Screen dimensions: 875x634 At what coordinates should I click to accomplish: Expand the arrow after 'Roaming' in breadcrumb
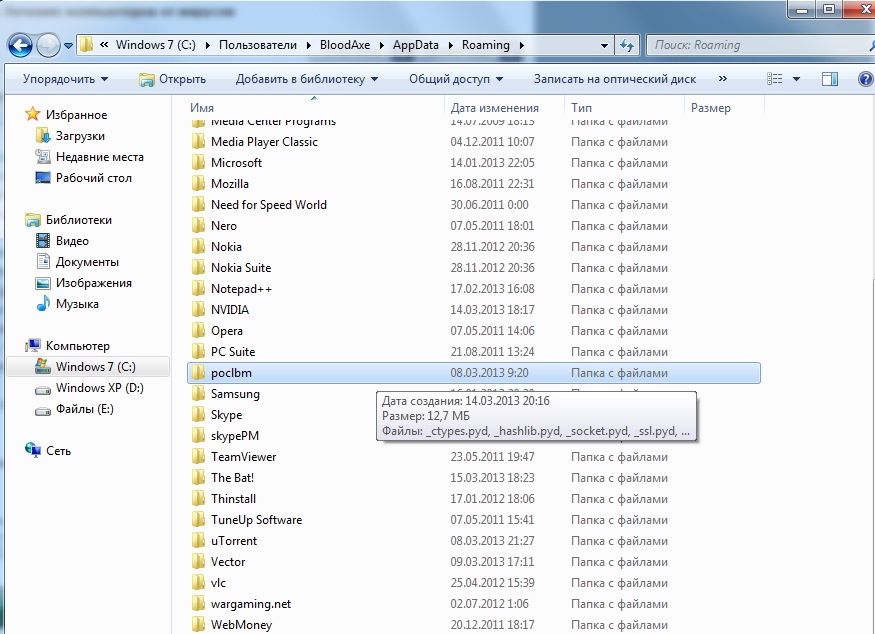click(522, 45)
